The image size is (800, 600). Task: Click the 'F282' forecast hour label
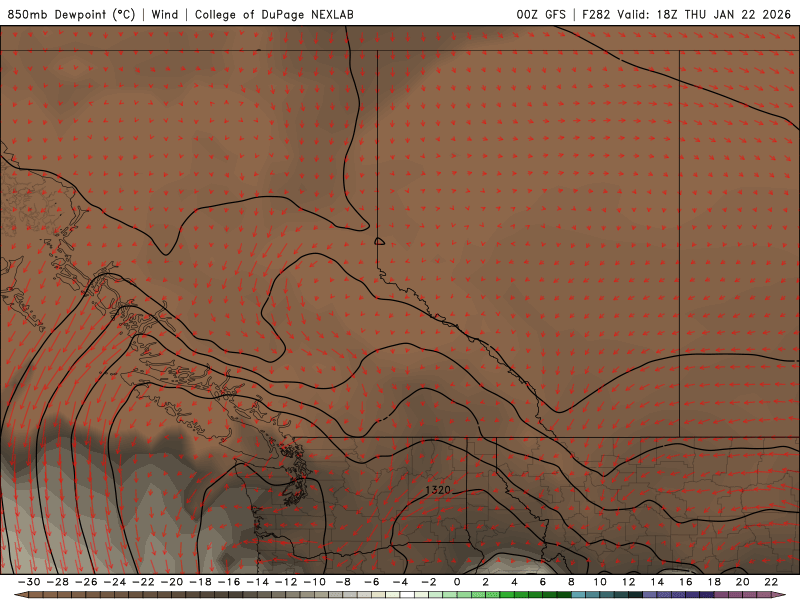pyautogui.click(x=595, y=14)
